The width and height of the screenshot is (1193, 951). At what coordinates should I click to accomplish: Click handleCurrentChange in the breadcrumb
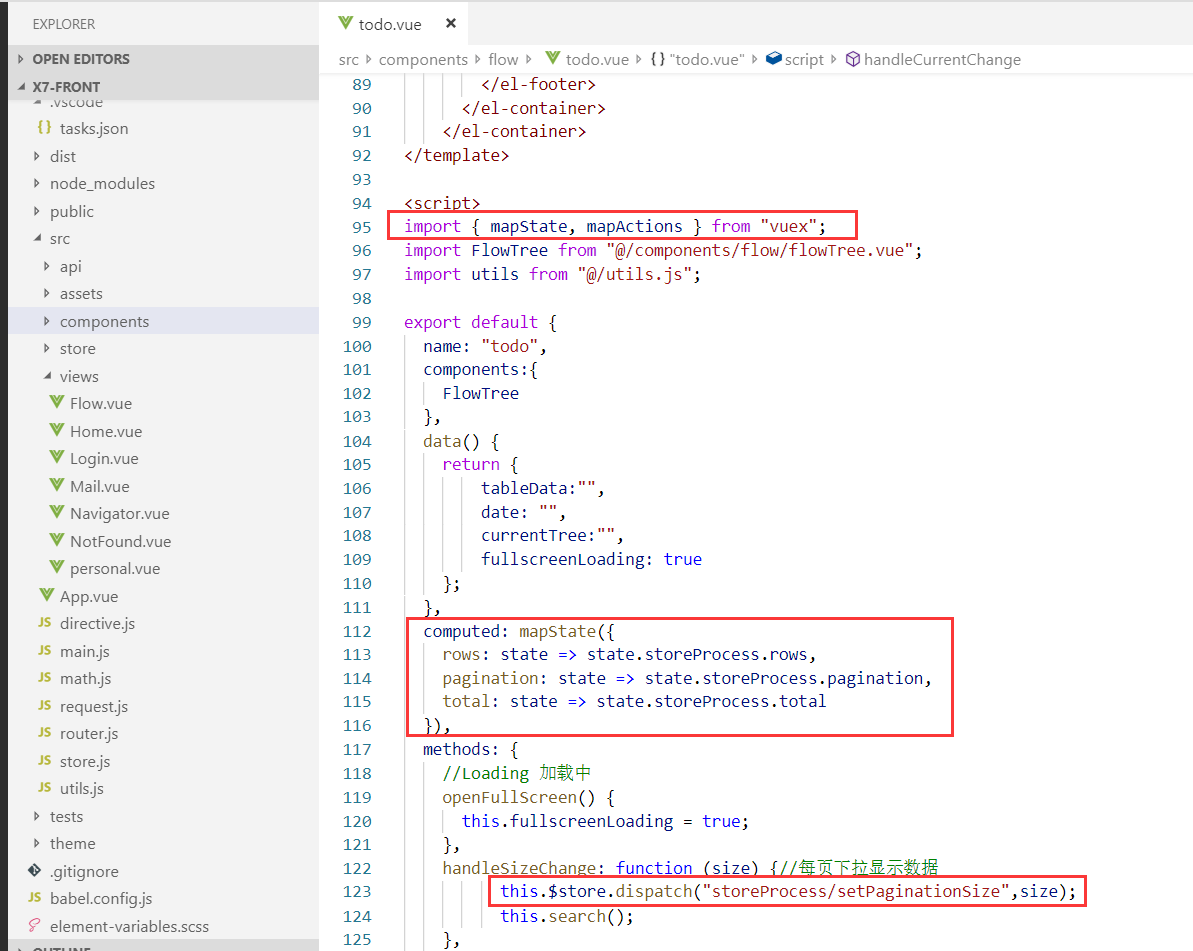[x=942, y=59]
